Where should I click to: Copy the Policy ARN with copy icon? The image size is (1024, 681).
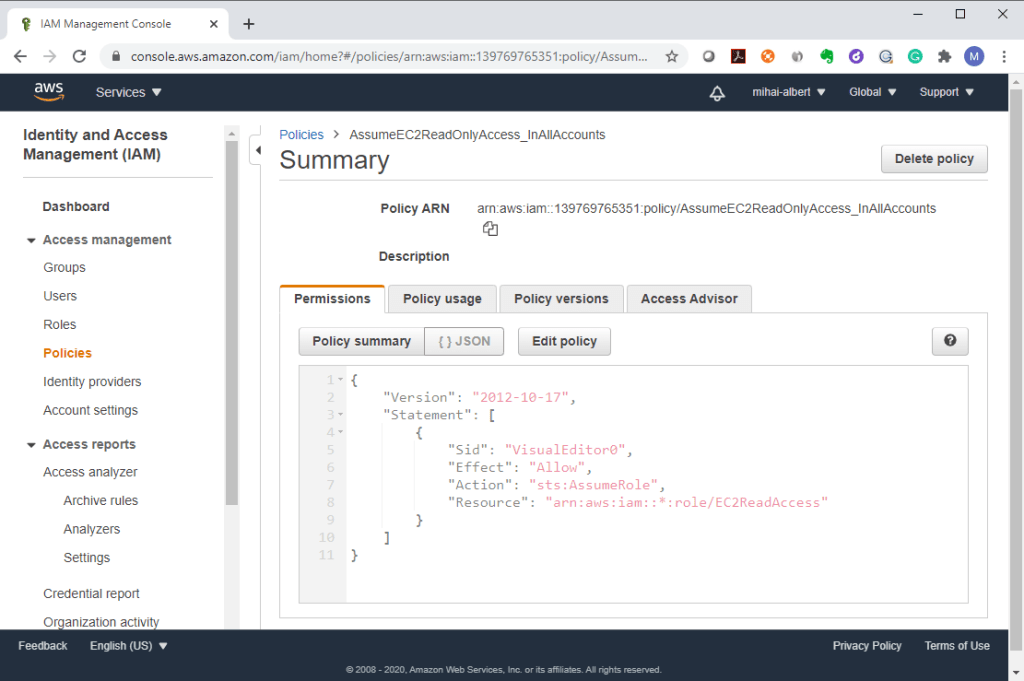[490, 229]
